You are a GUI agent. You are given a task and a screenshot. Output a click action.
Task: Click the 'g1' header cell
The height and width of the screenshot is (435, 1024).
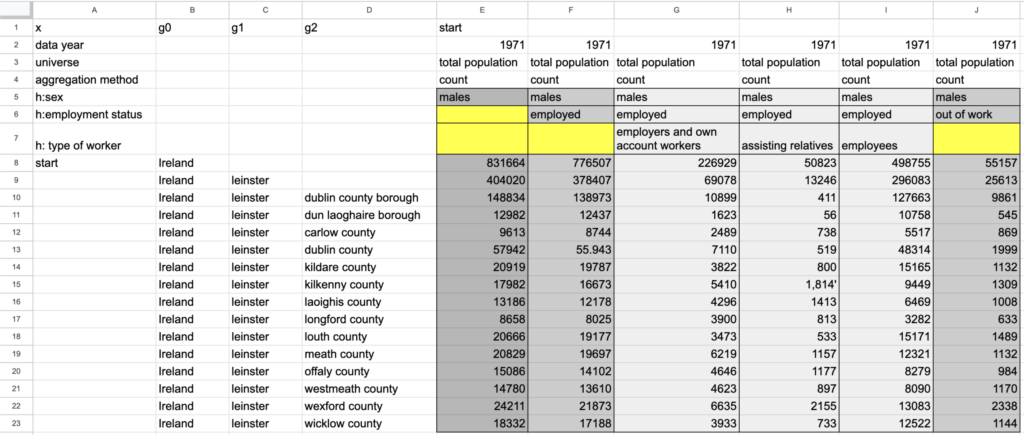pyautogui.click(x=266, y=28)
